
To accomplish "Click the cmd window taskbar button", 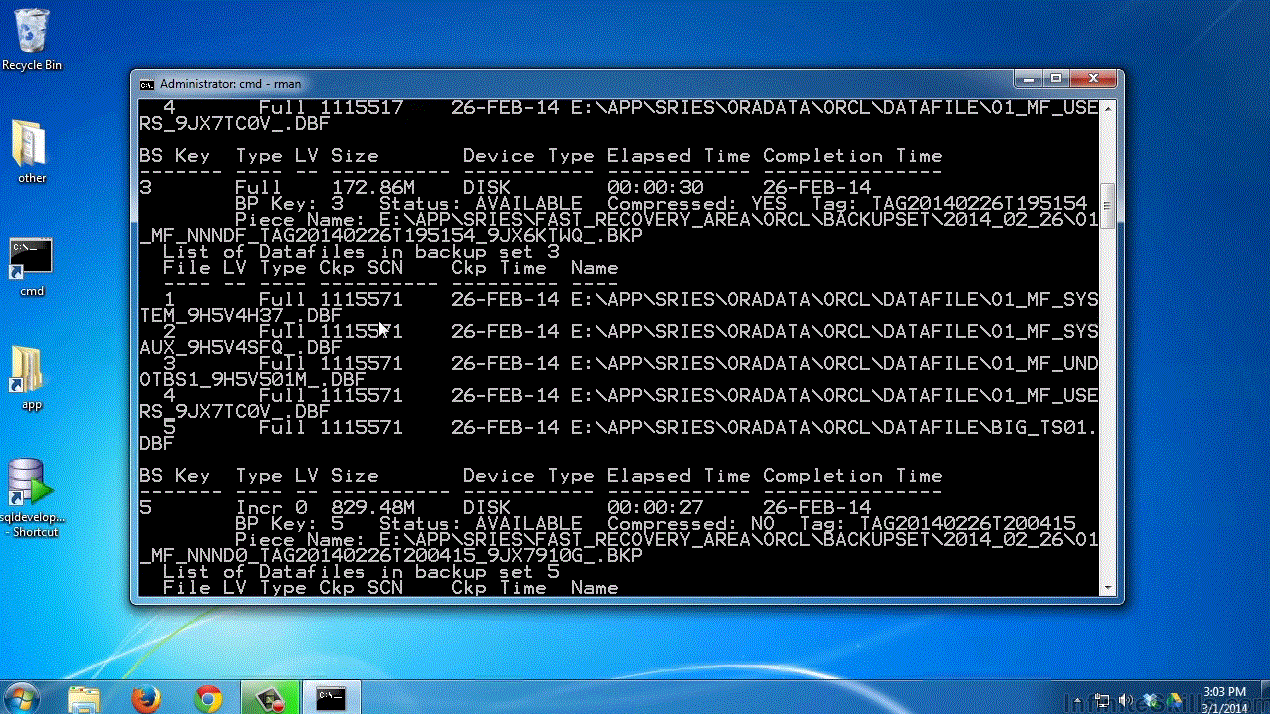I will point(331,697).
